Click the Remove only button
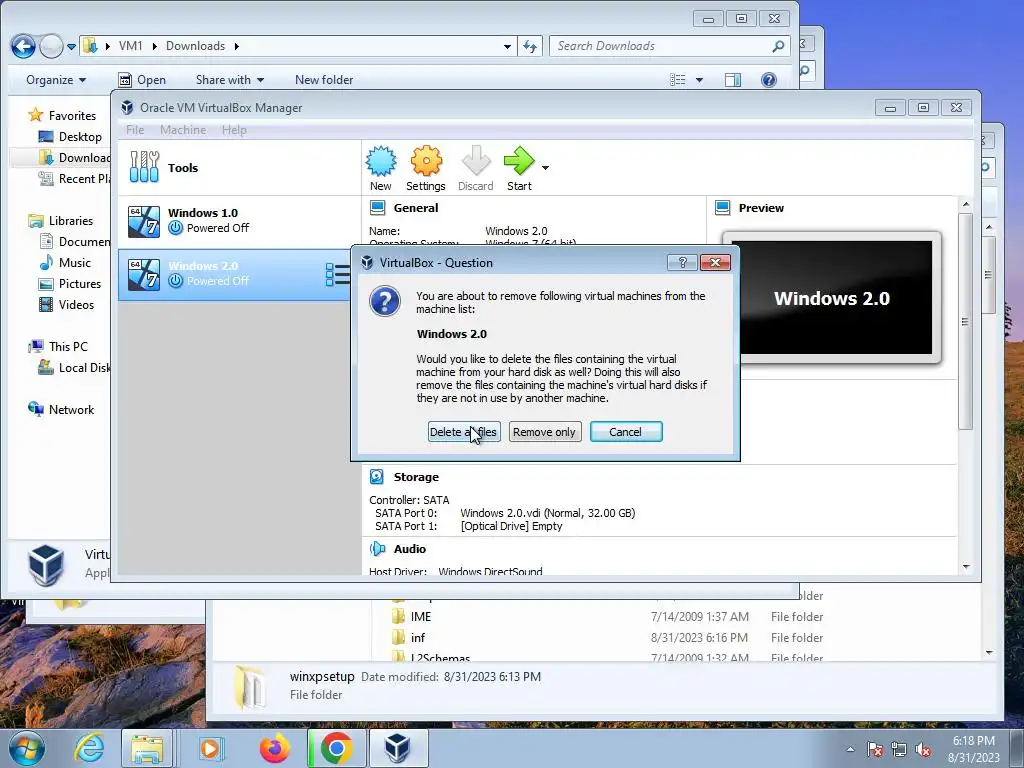Screen dimensions: 1024x768 point(544,432)
